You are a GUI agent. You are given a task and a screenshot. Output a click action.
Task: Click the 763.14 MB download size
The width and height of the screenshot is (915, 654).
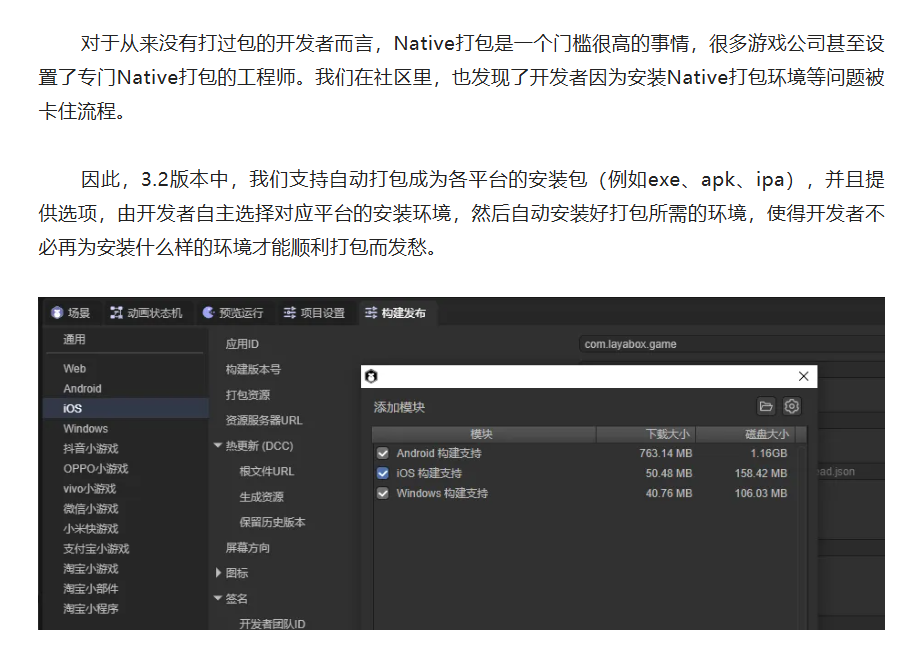tap(666, 453)
